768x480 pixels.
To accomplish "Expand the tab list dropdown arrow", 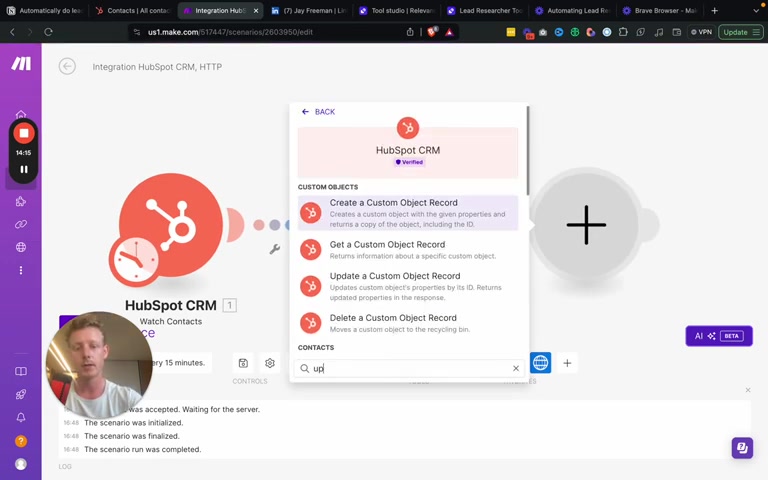I will pos(756,10).
